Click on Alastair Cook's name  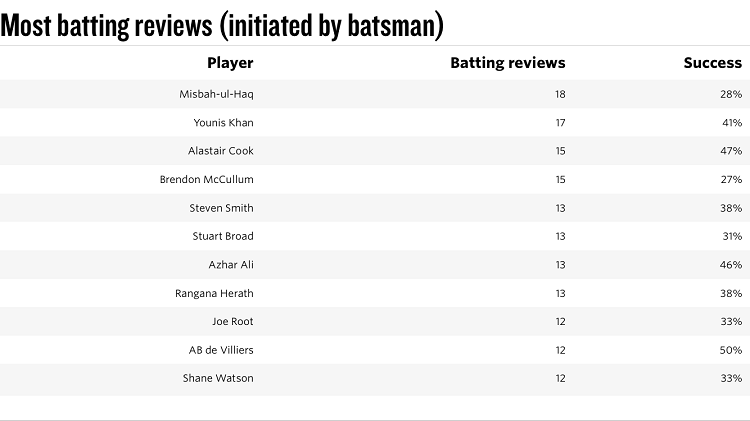click(x=221, y=151)
